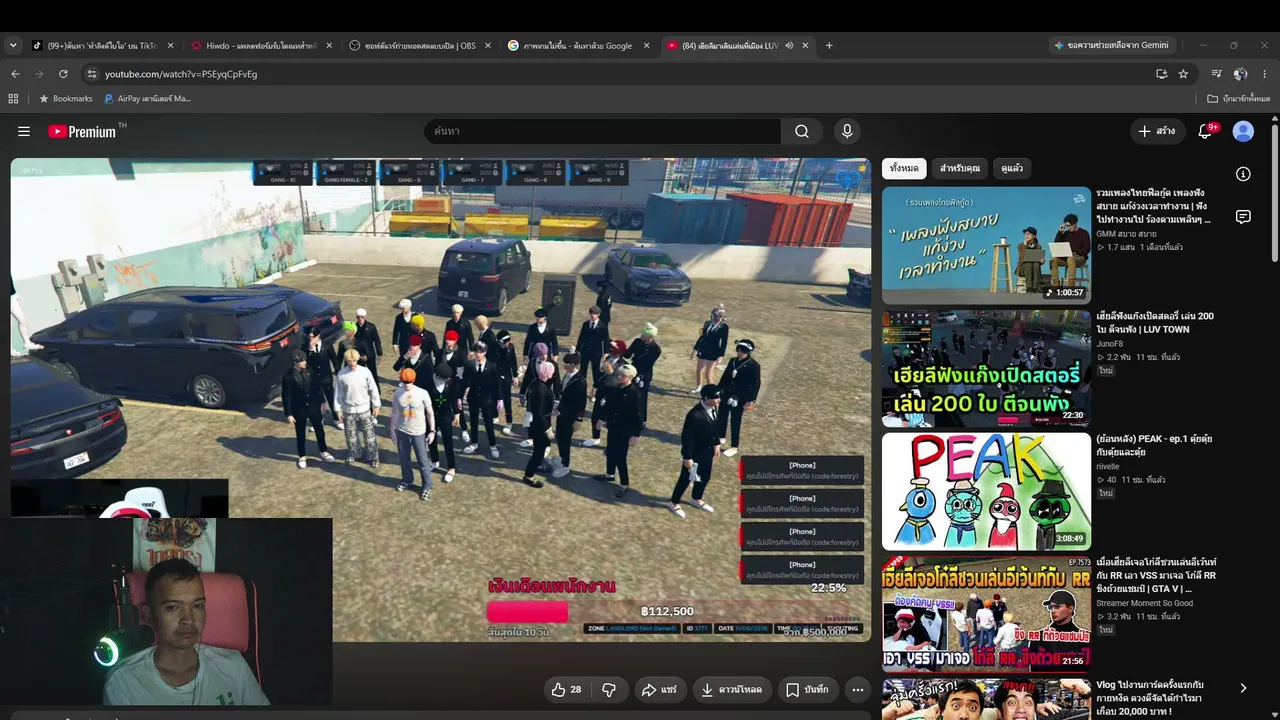Open YouTube notifications bell
1280x720 pixels.
point(1205,131)
